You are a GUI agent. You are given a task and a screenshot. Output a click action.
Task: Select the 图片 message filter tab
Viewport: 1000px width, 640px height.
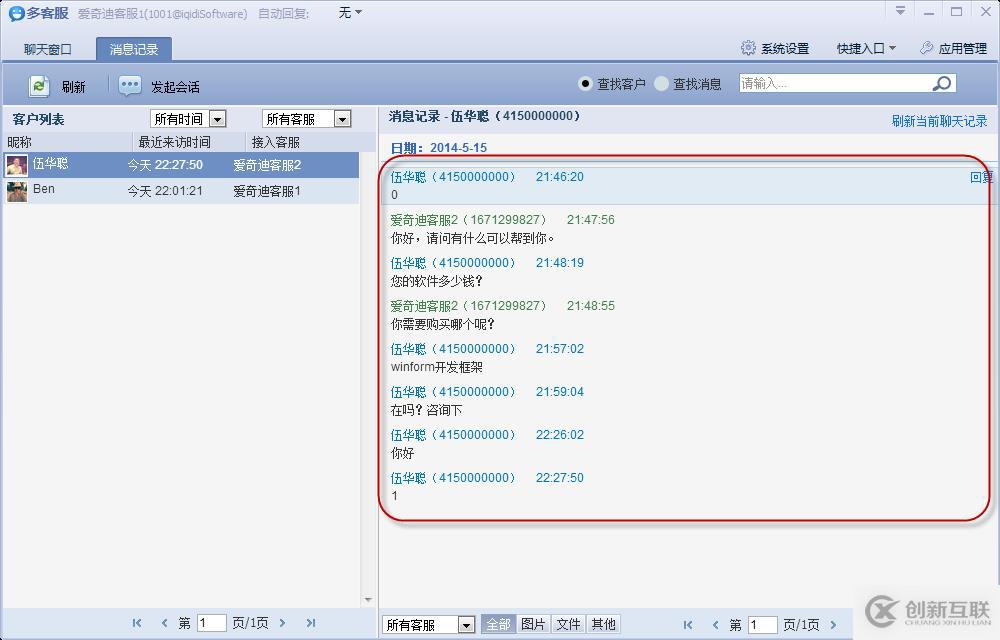click(x=533, y=623)
